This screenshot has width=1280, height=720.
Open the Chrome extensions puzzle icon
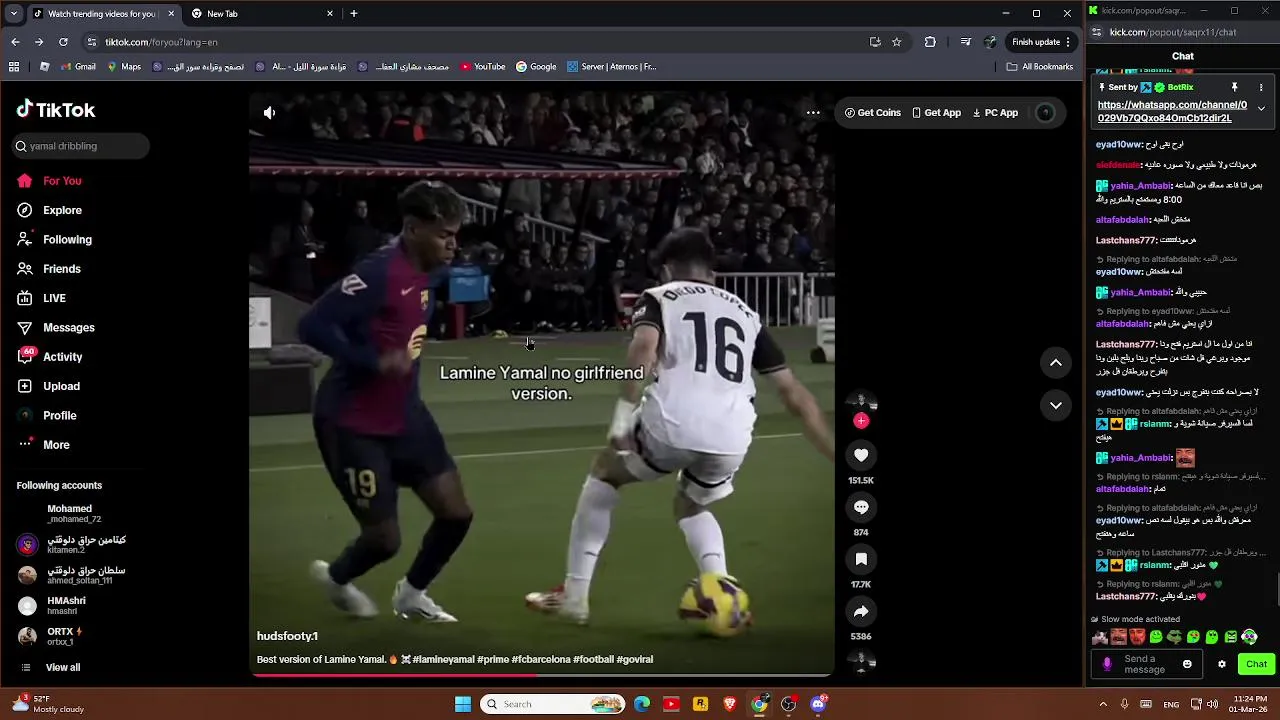[930, 42]
